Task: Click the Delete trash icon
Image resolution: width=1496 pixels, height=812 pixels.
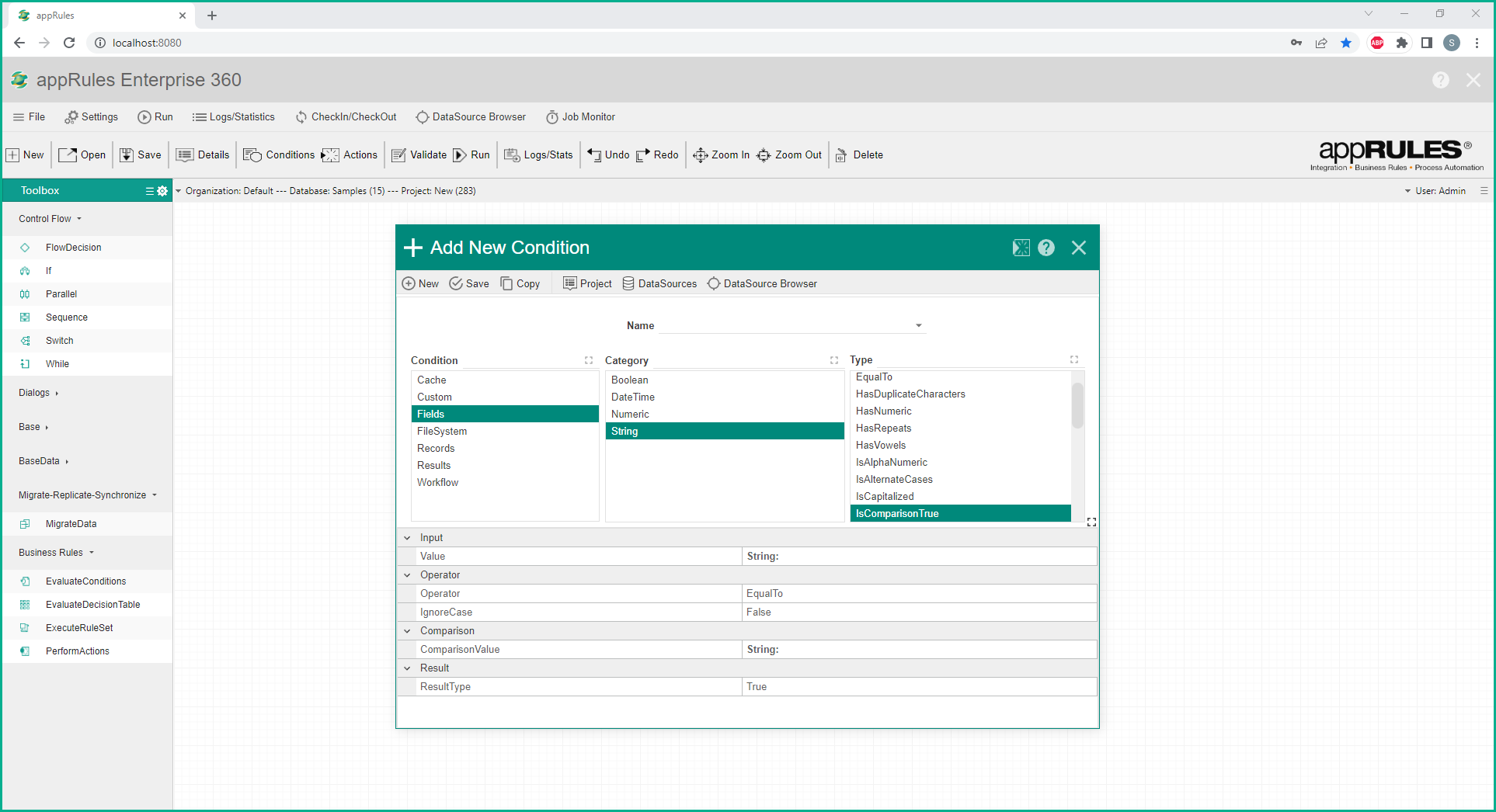Action: click(841, 155)
